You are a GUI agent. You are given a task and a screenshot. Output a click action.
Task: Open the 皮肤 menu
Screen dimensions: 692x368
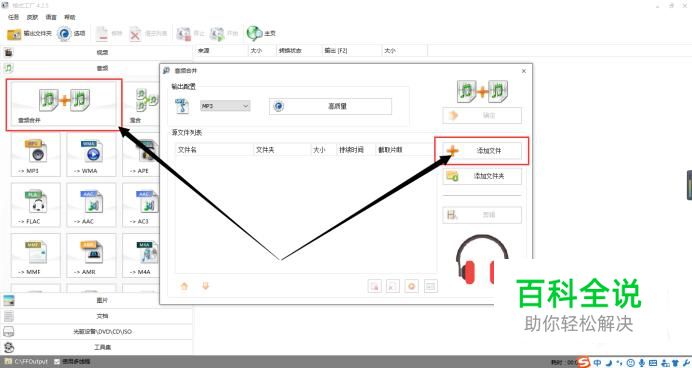tap(32, 17)
